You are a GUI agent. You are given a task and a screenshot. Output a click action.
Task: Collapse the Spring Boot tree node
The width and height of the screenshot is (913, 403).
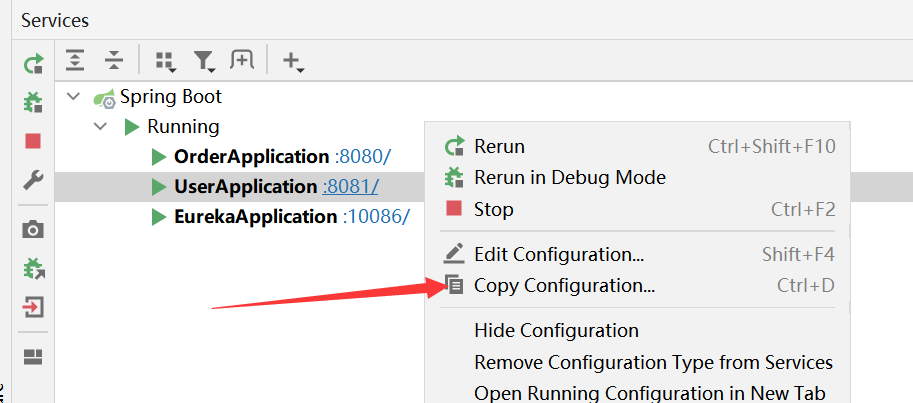[x=73, y=96]
